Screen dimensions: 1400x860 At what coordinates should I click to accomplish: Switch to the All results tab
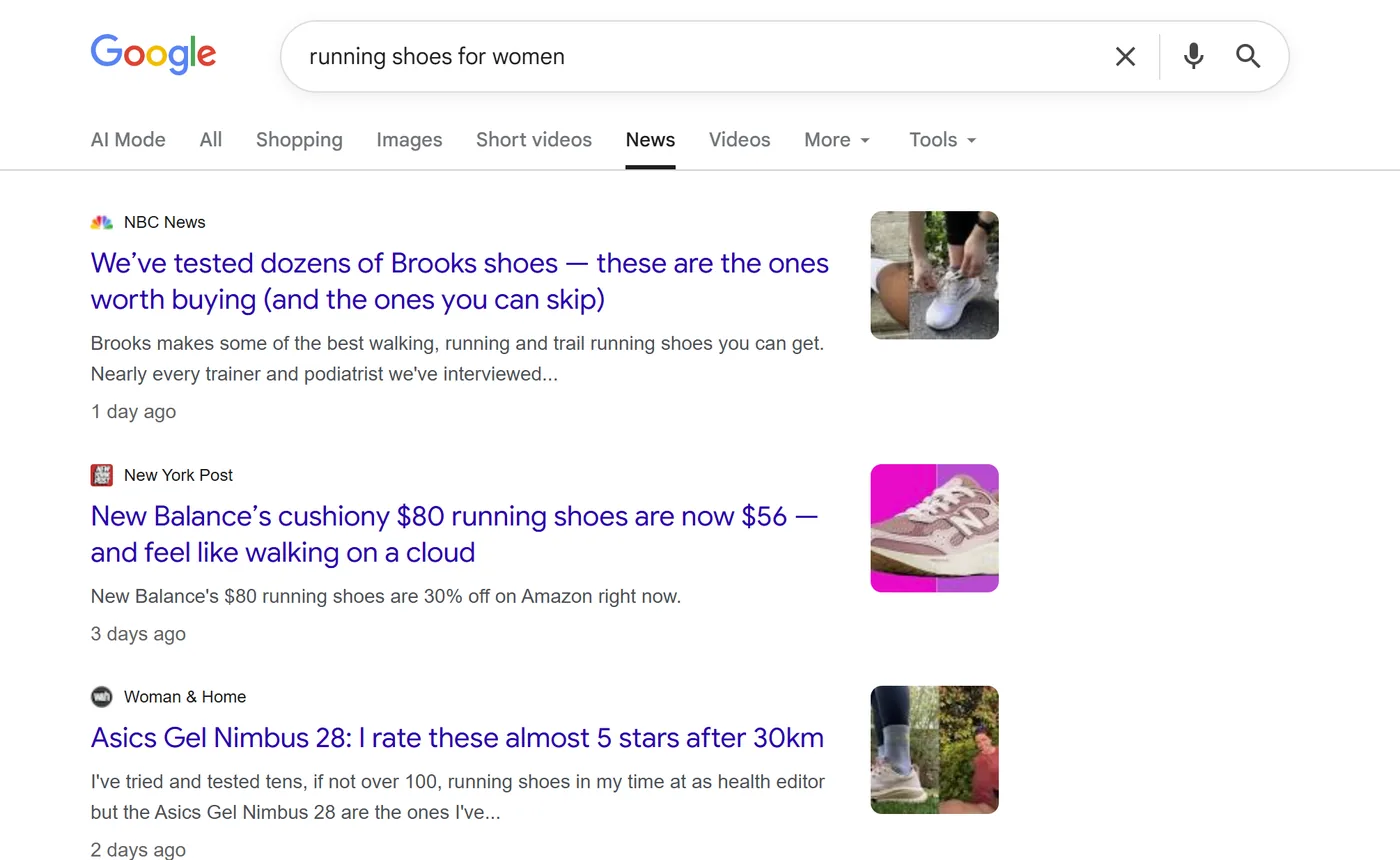point(210,140)
